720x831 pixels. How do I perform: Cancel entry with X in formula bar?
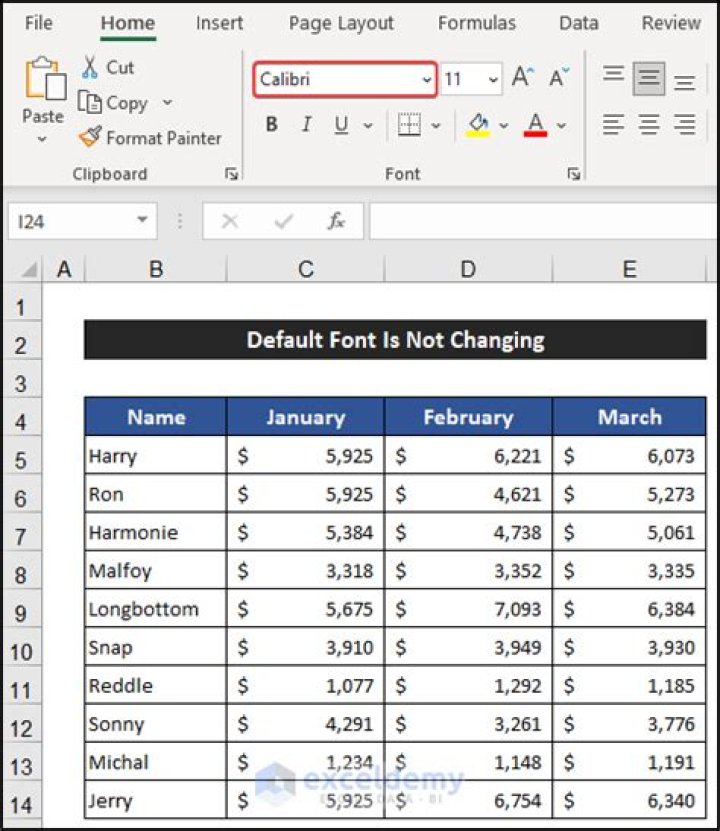(x=230, y=220)
